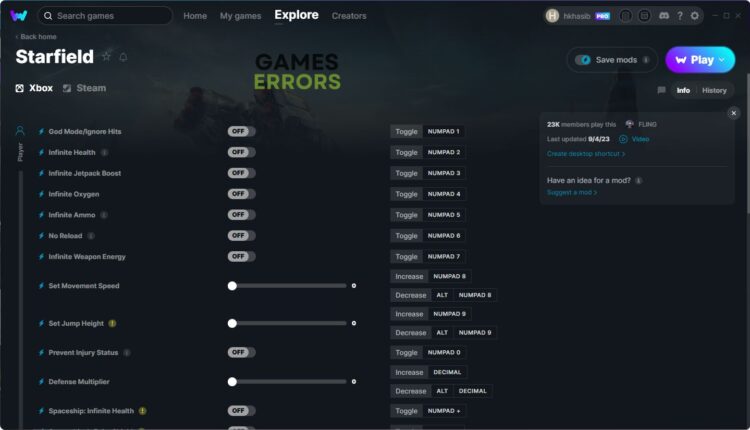Favorite Starfield with the star icon
The image size is (750, 430).
(106, 56)
